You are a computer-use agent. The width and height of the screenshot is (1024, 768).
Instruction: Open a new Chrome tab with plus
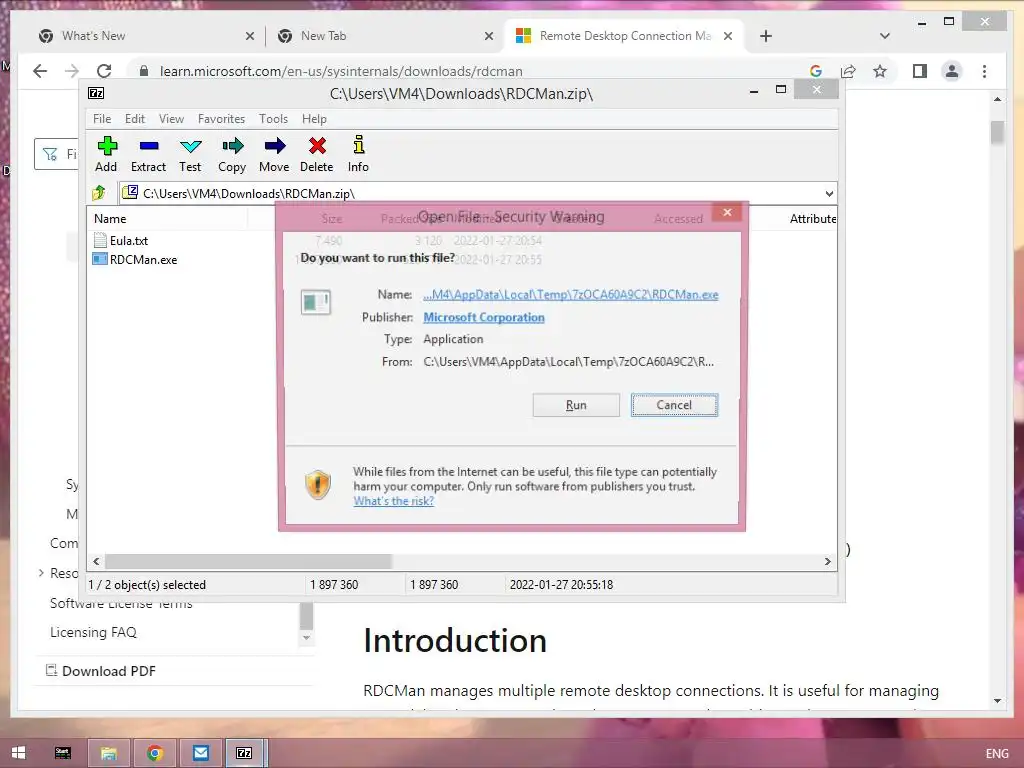pos(766,36)
